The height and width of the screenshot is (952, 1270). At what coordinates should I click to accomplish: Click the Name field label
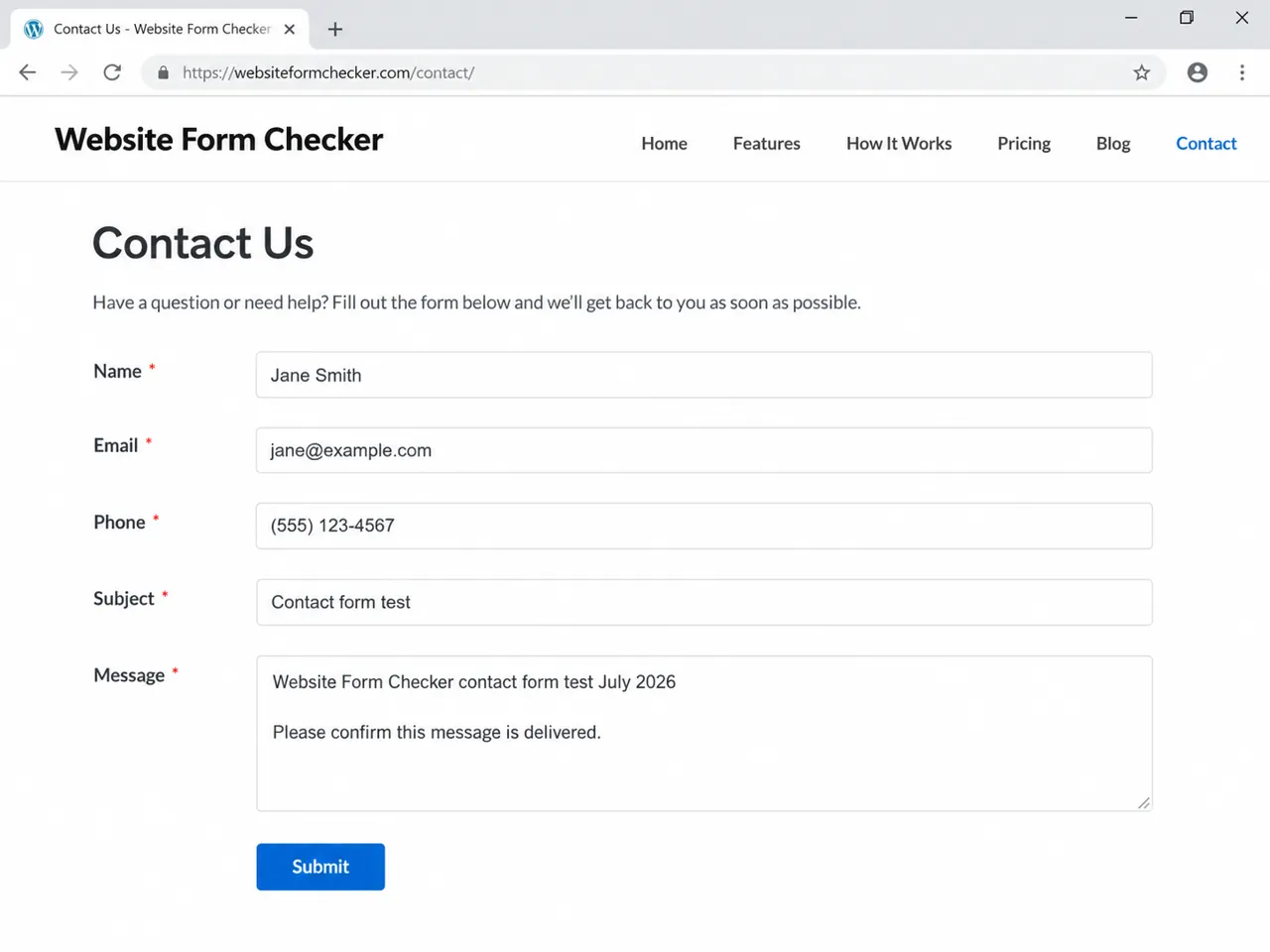[117, 371]
